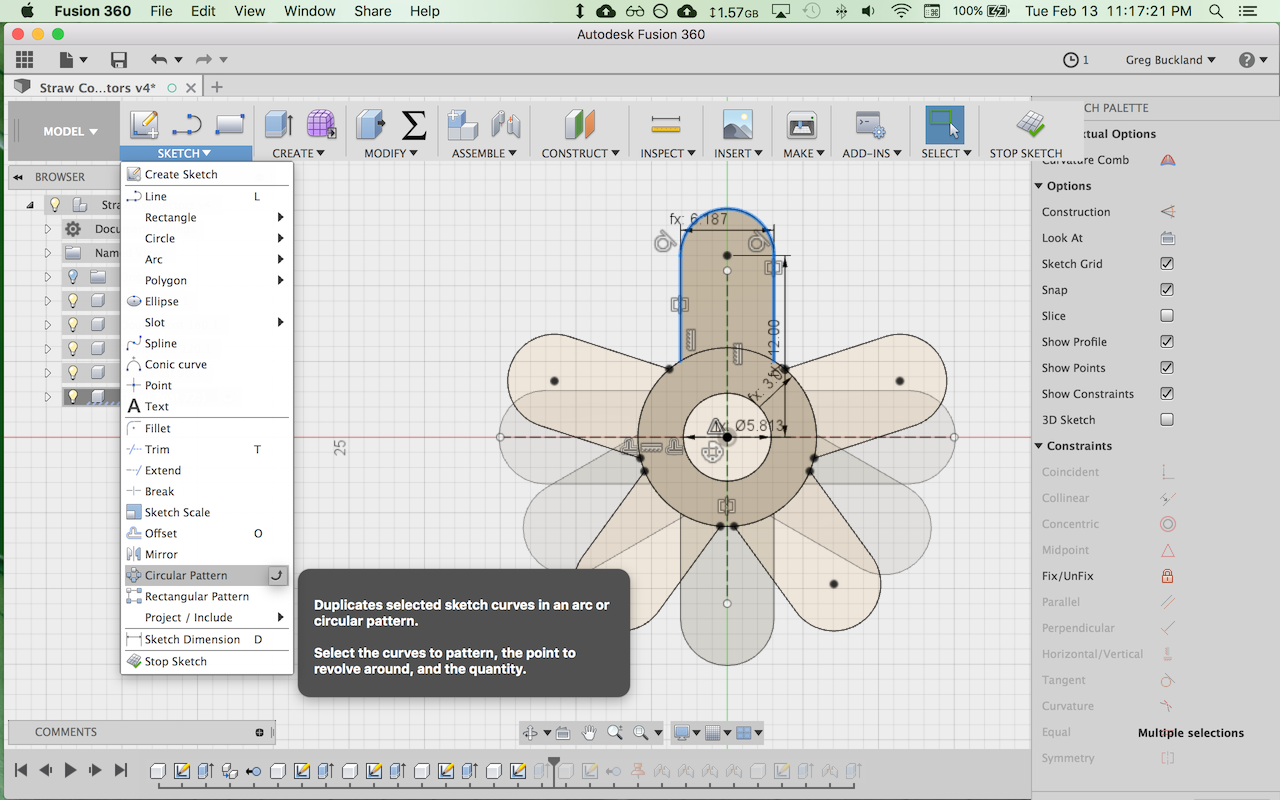Screen dimensions: 1280x800
Task: Toggle lightbulb visibility of root component
Action: pyautogui.click(x=55, y=205)
